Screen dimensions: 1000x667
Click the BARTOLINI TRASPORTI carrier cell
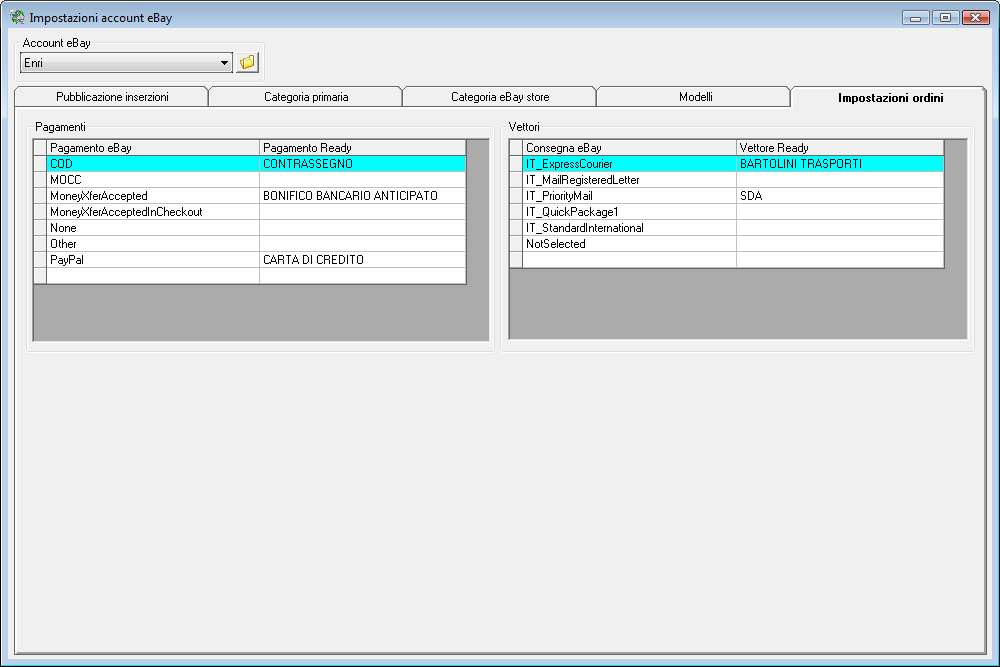pyautogui.click(x=839, y=164)
